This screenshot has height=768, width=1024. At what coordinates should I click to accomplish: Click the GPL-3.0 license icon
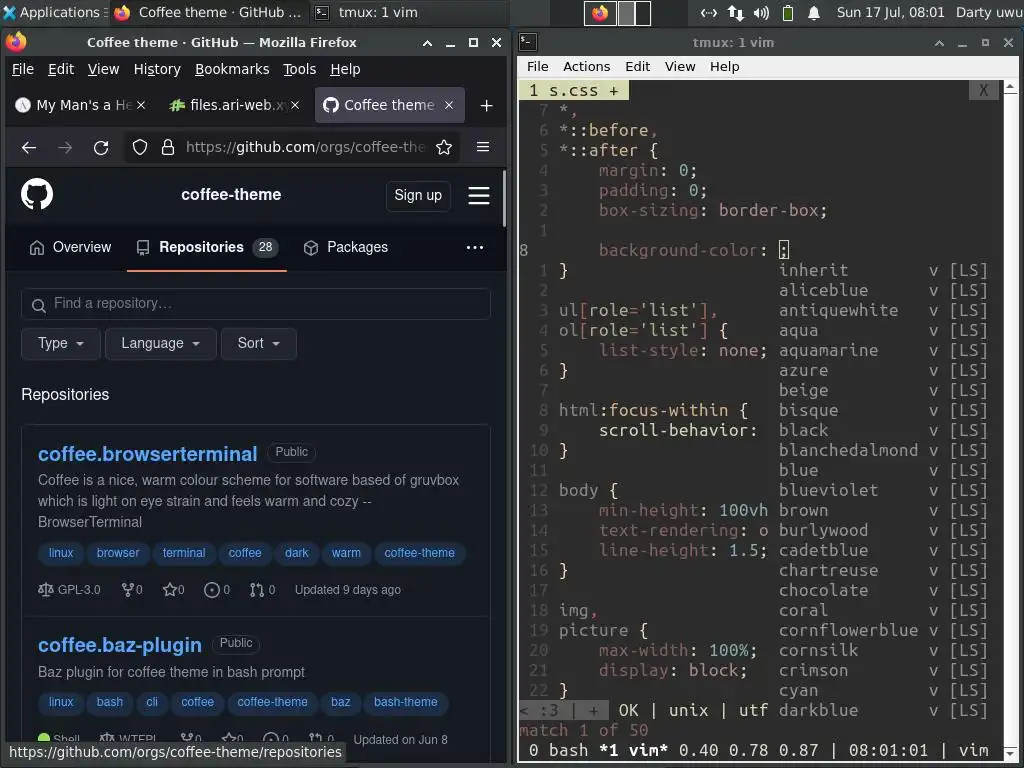(x=46, y=590)
